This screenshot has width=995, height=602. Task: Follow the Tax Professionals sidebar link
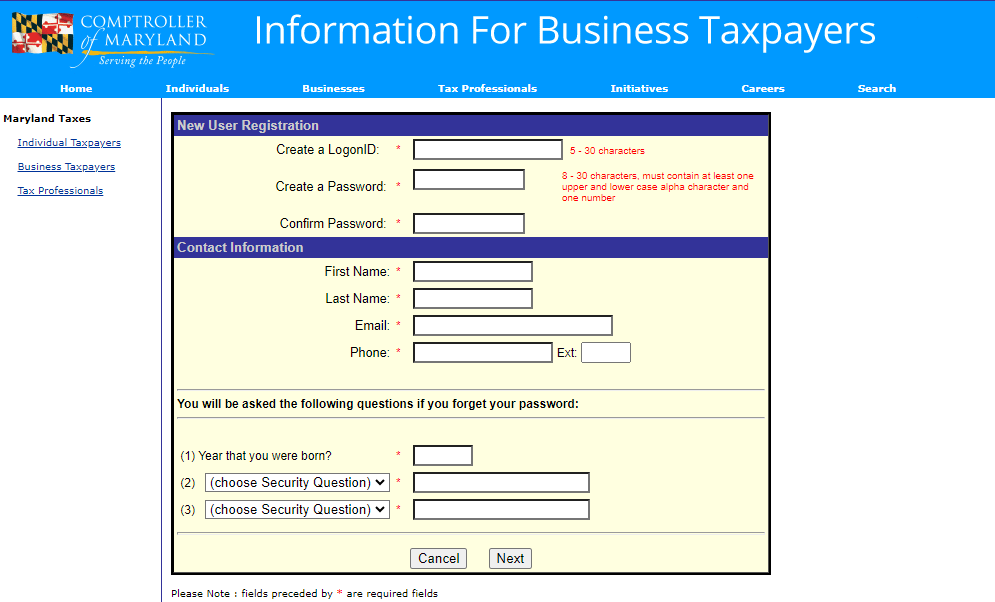point(60,191)
